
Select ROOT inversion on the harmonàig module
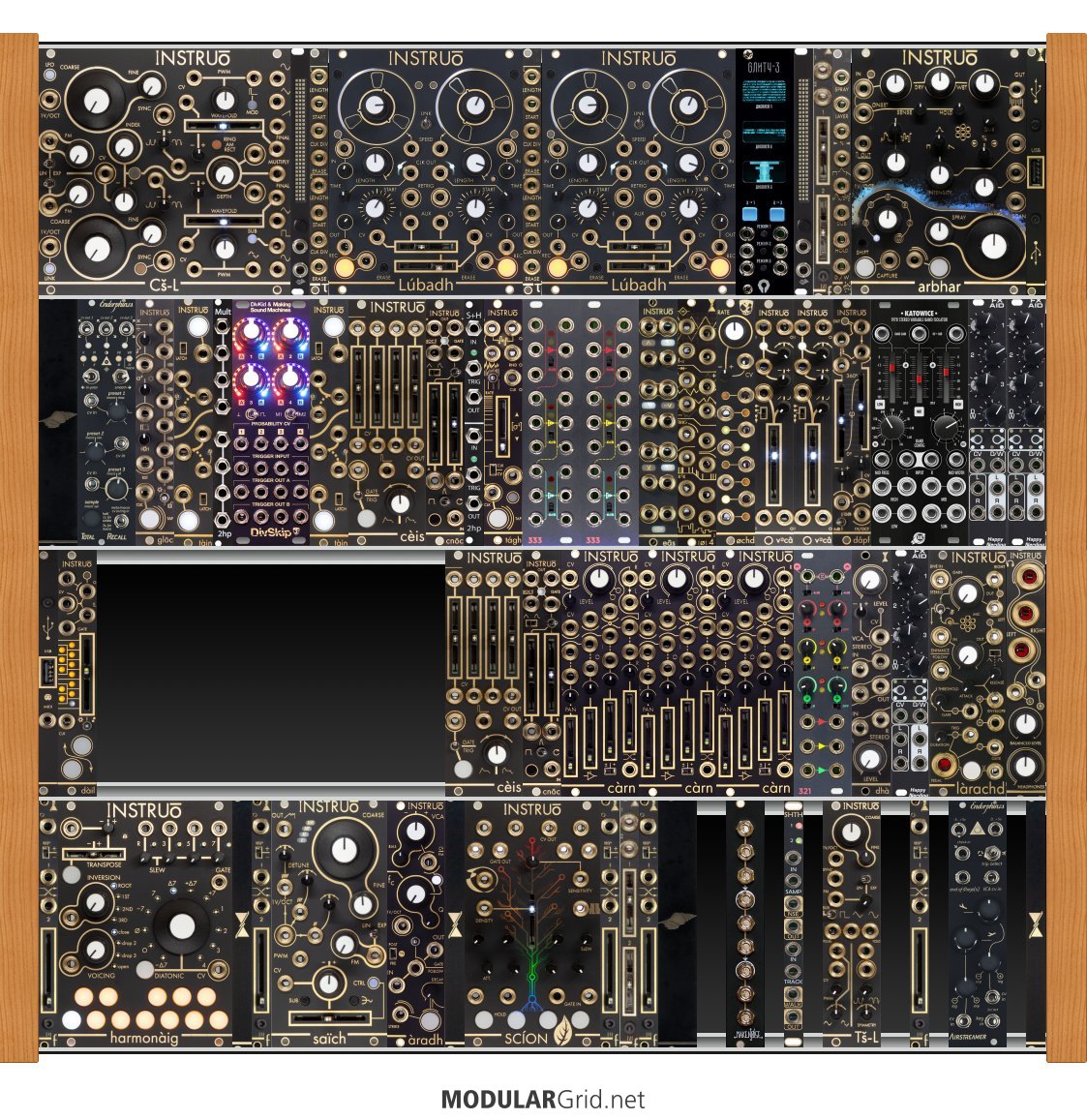click(115, 886)
